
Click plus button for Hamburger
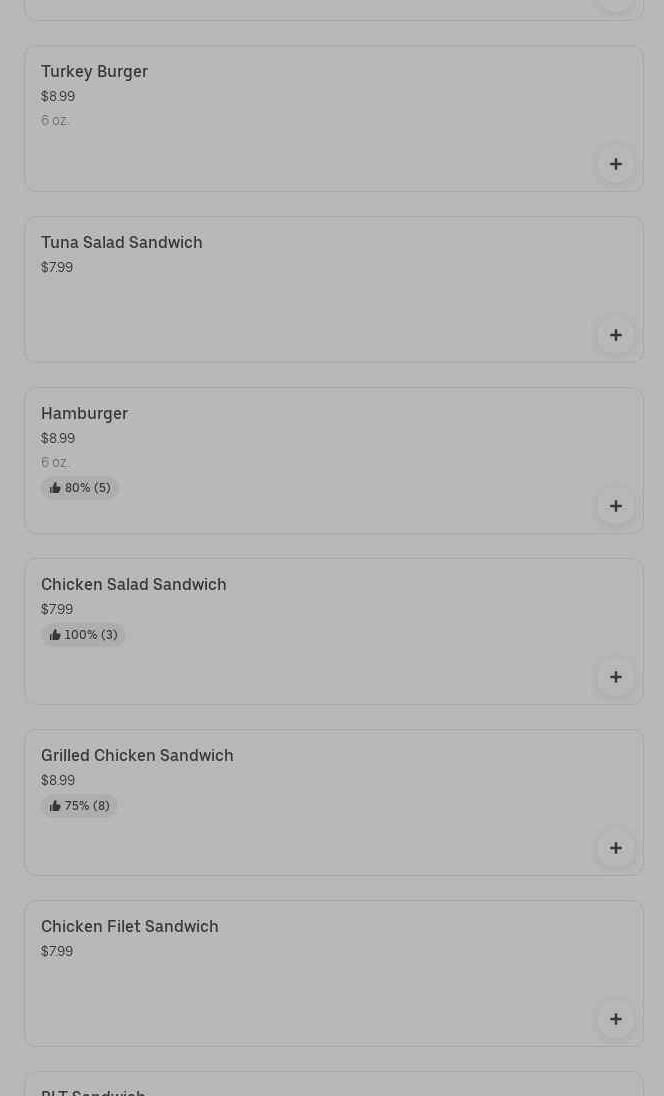[x=615, y=506]
